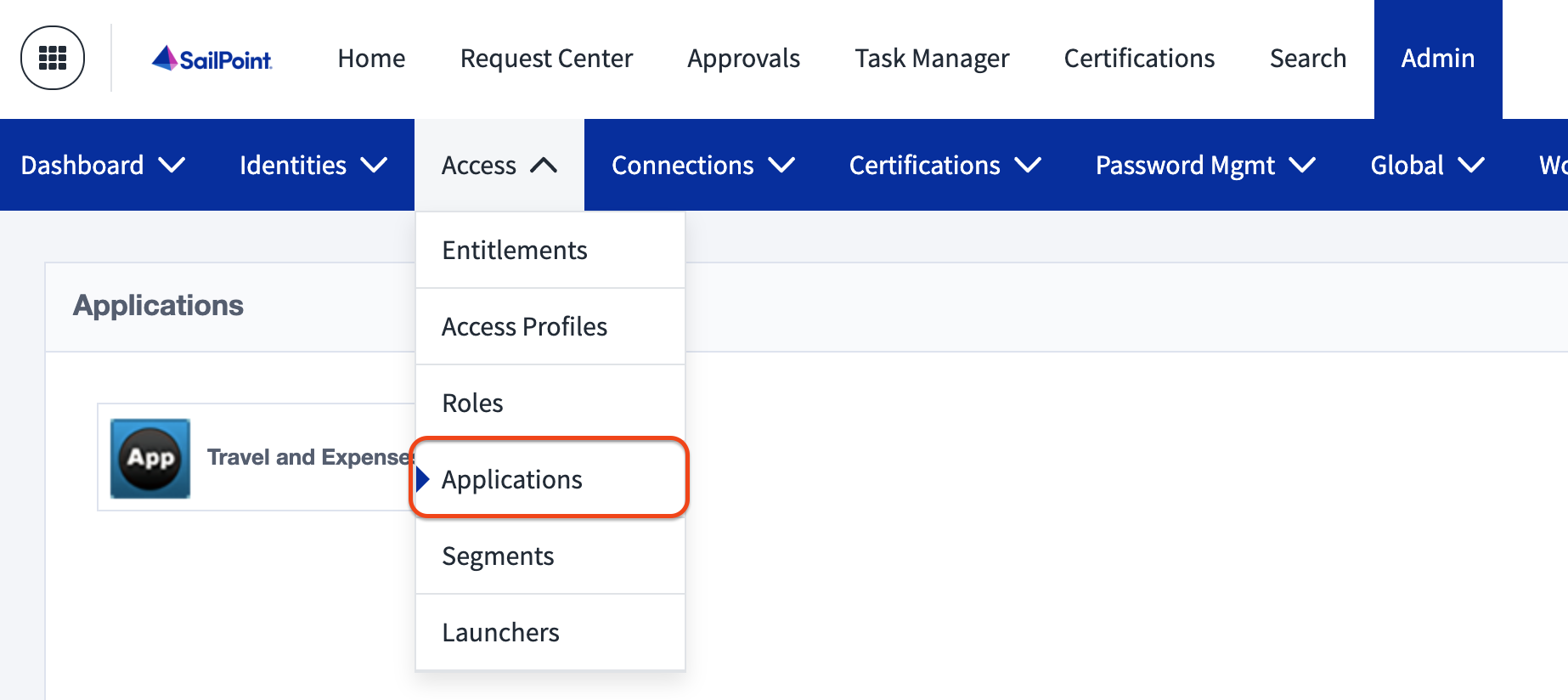Open Segments from the Access menu
The image size is (1568, 700).
[498, 556]
